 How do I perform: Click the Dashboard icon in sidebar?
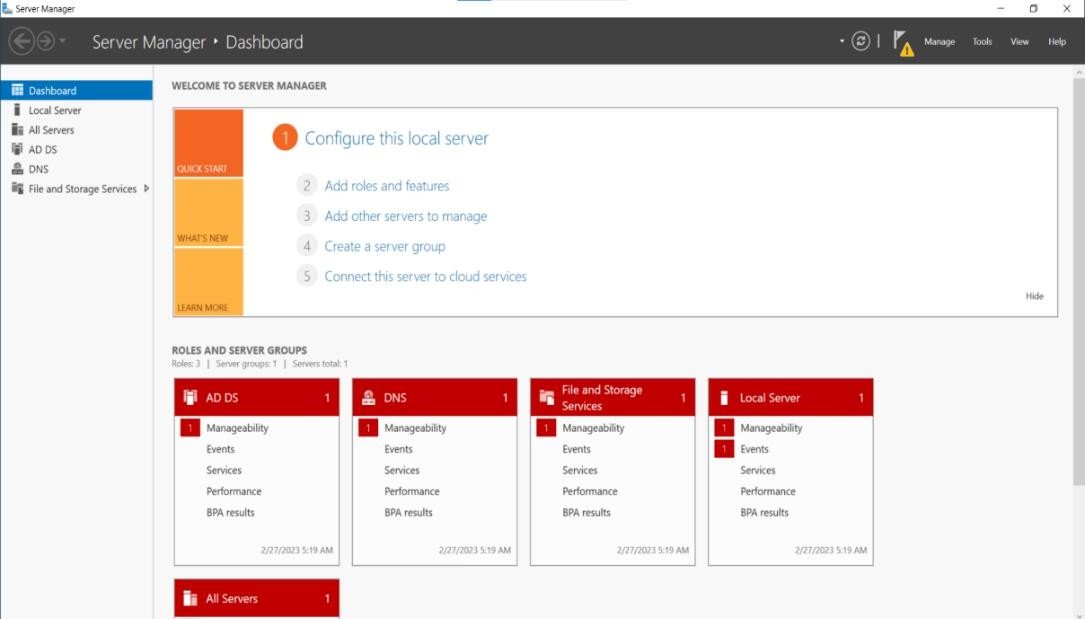point(17,90)
